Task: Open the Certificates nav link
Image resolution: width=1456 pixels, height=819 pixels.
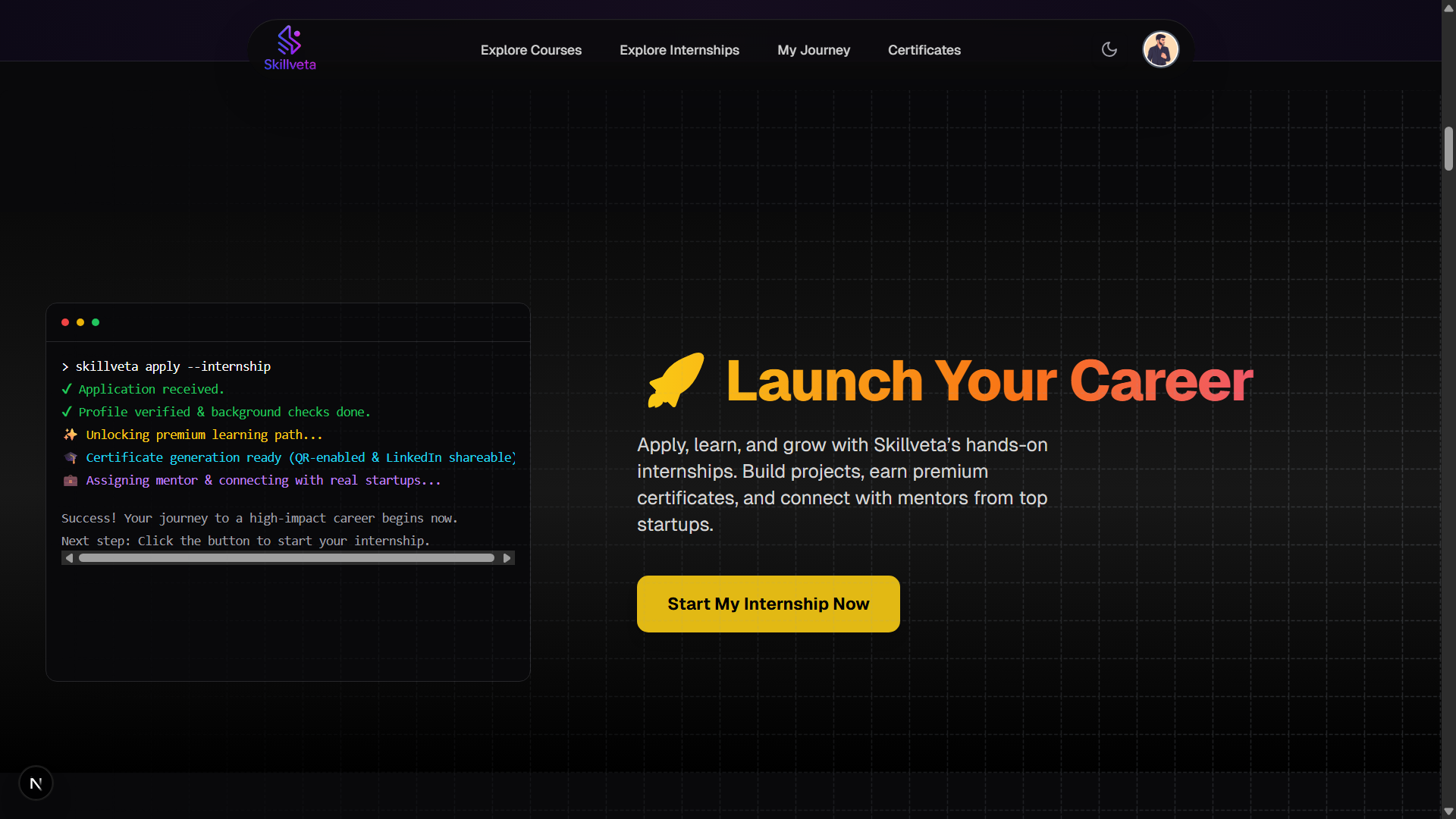Action: tap(924, 50)
